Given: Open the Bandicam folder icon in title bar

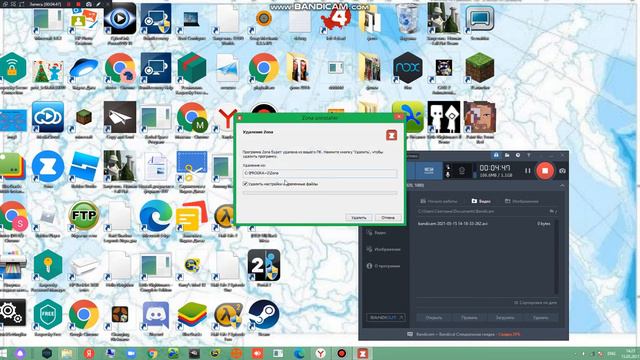Looking at the screenshot, I should tap(507, 156).
